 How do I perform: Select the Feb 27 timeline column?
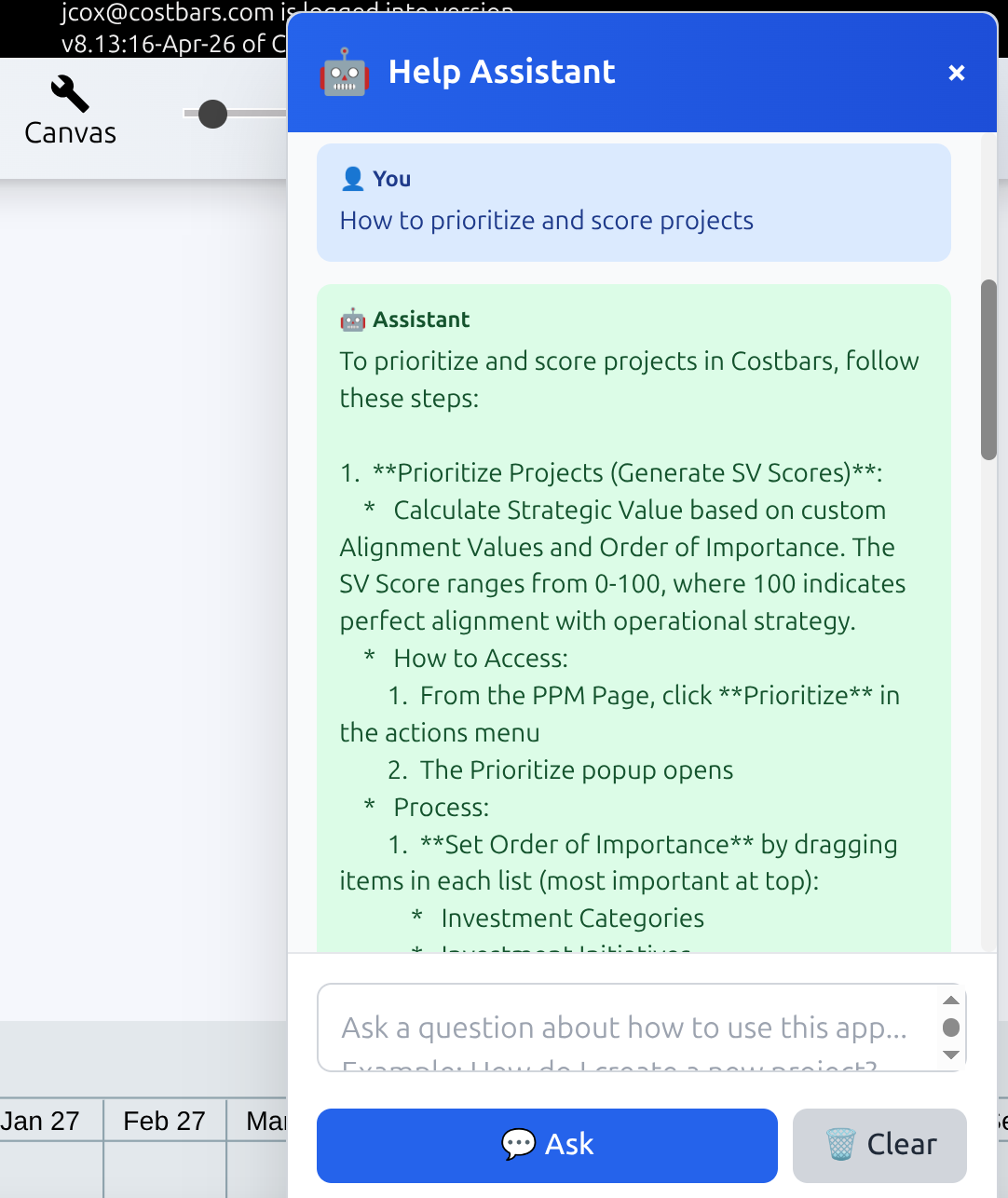[x=164, y=1121]
